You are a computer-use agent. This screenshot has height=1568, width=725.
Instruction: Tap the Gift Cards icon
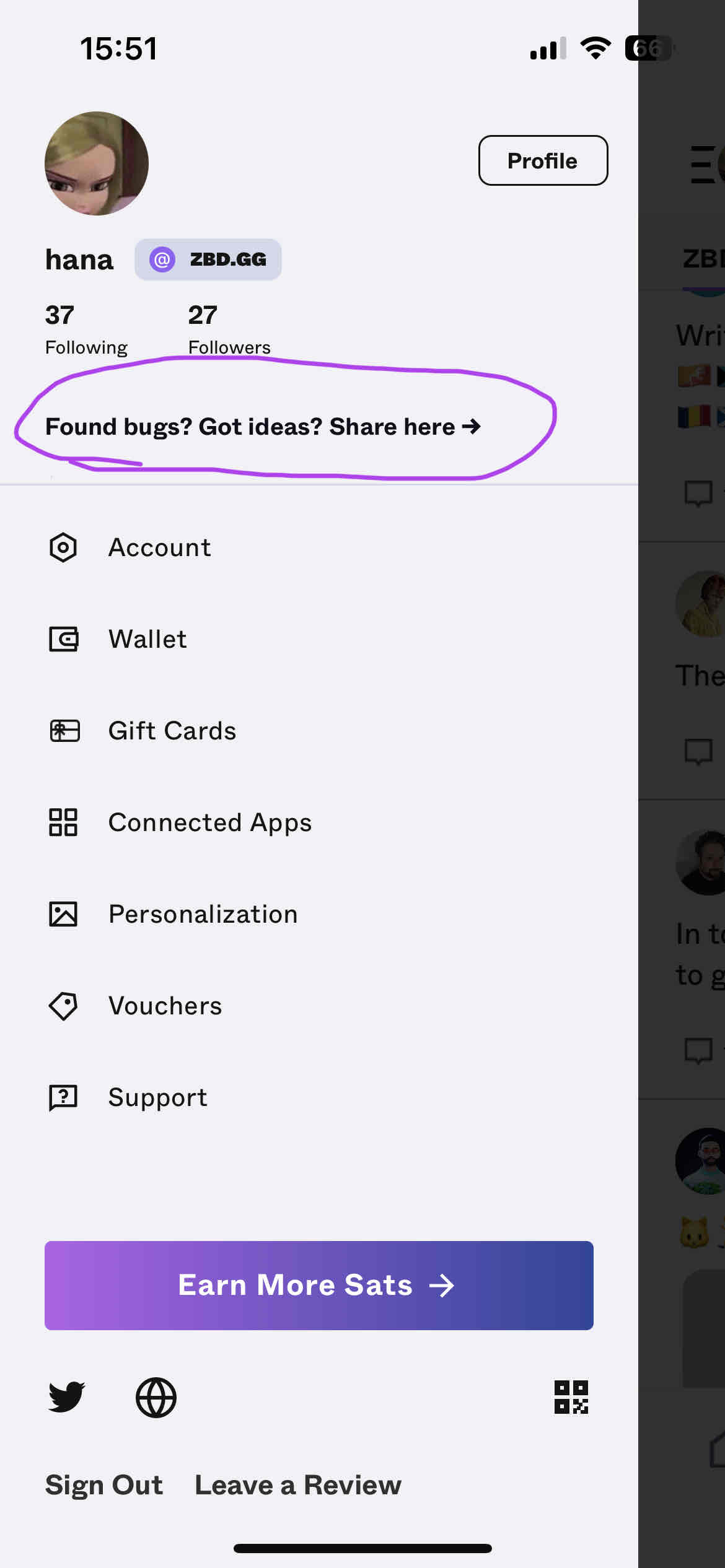point(64,731)
